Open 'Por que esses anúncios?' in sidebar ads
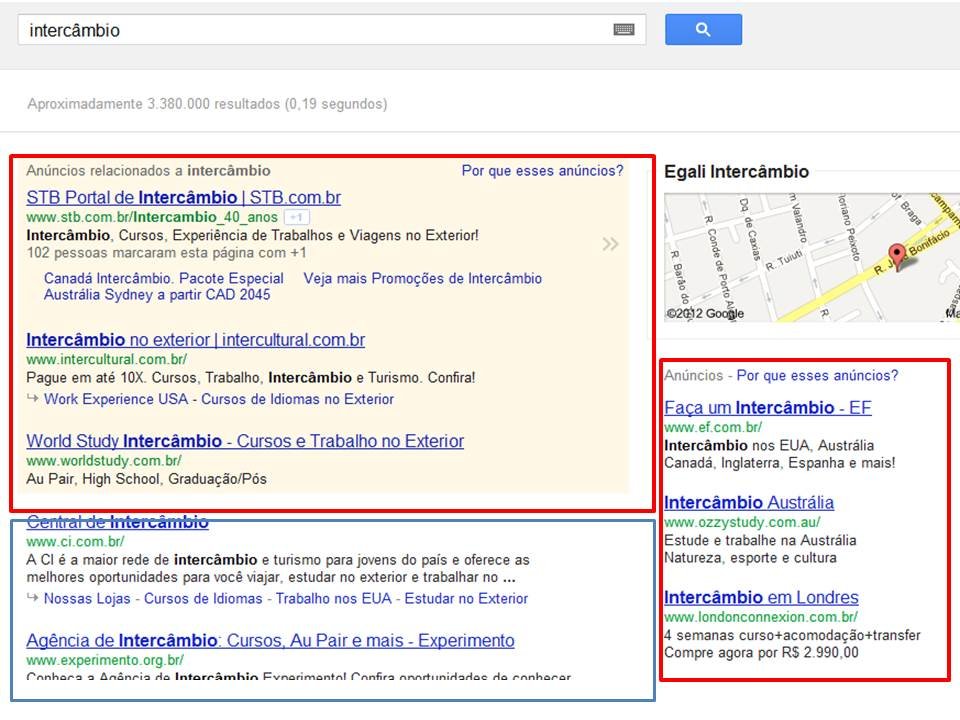This screenshot has width=960, height=720. coord(817,375)
